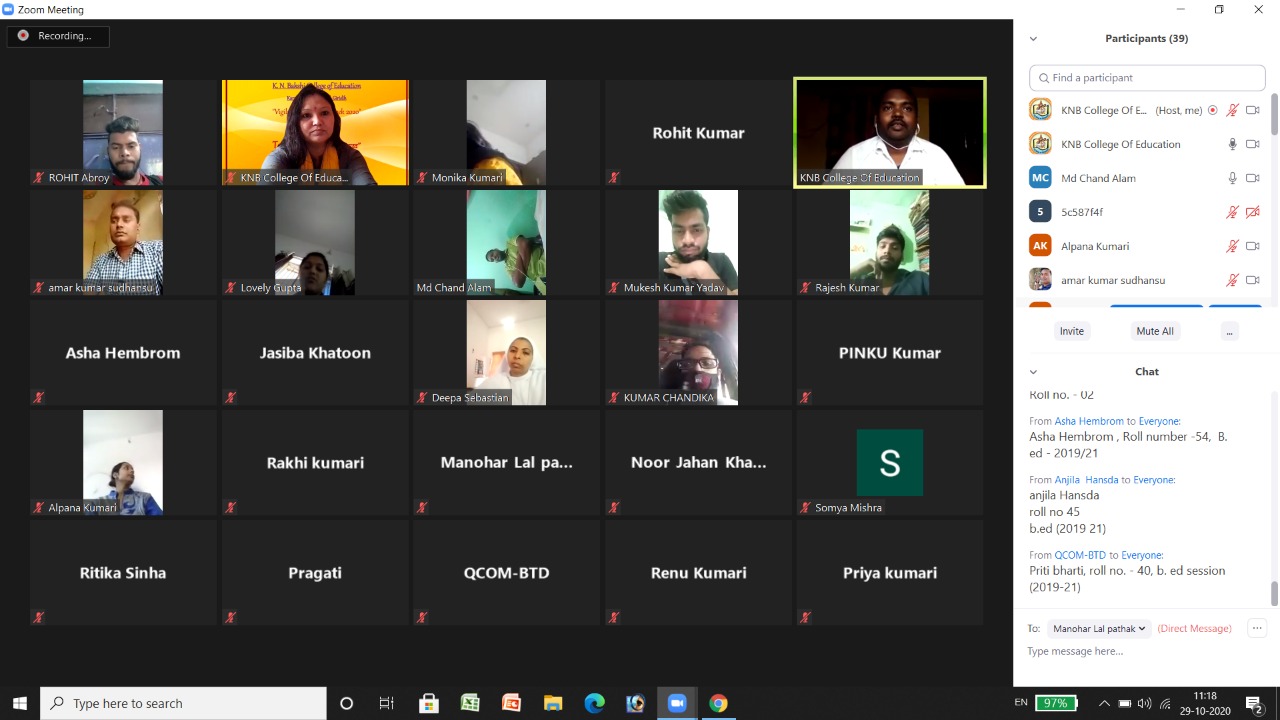The image size is (1280, 720).
Task: Click the video camera icon for Md Chand Alam
Action: pyautogui.click(x=1252, y=178)
